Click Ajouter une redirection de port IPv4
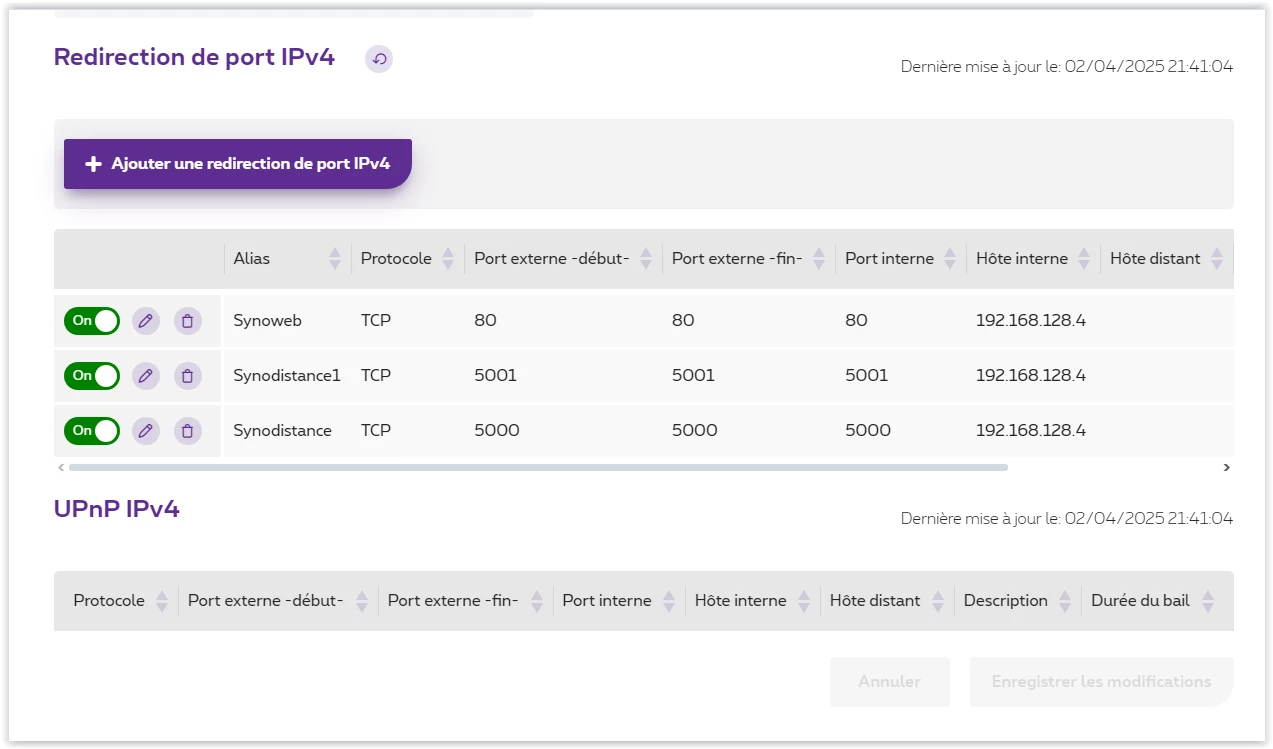The image size is (1273, 749). click(x=238, y=164)
